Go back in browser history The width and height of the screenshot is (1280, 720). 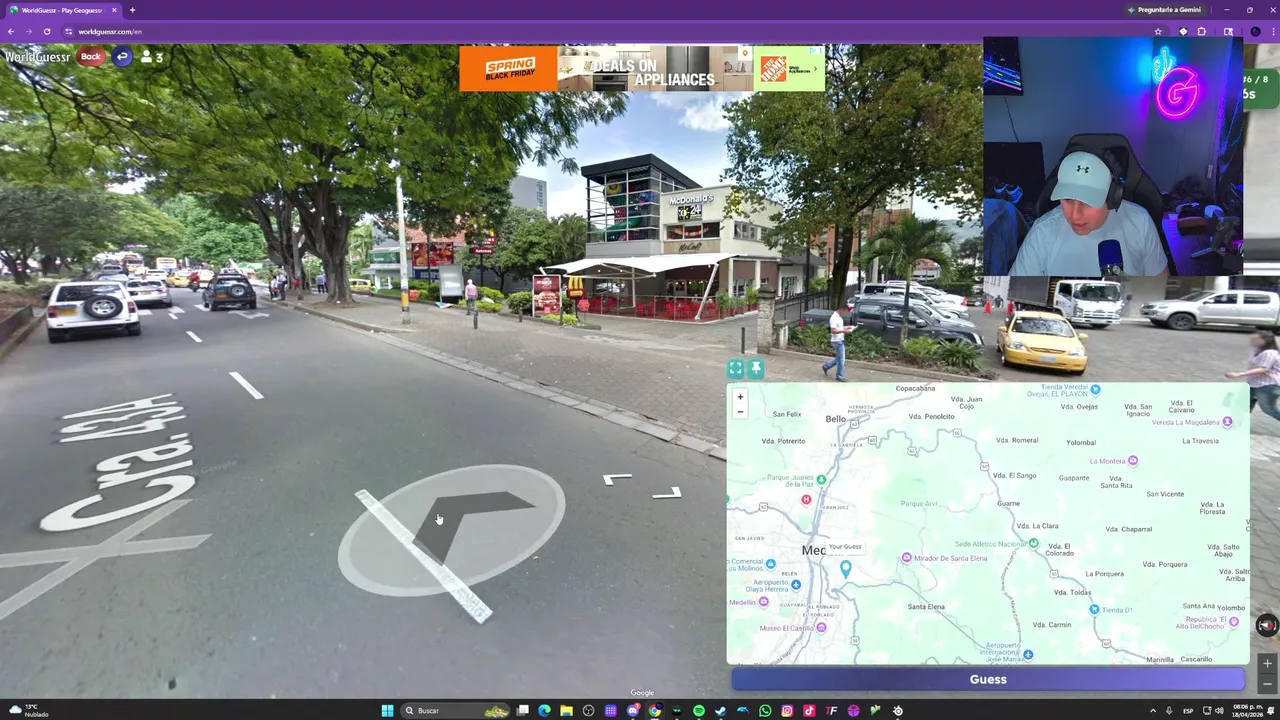click(11, 31)
